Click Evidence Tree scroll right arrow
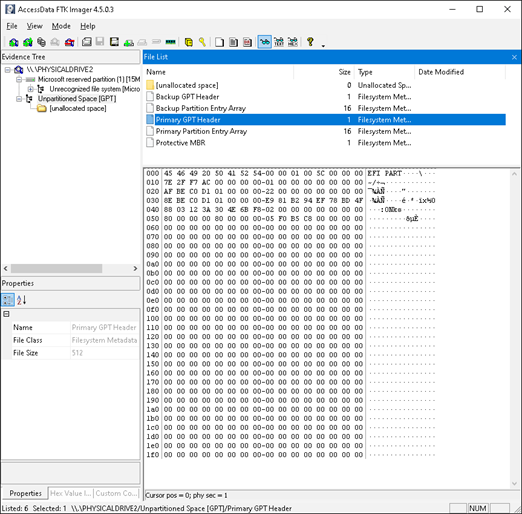This screenshot has height=514, width=522. (135, 268)
